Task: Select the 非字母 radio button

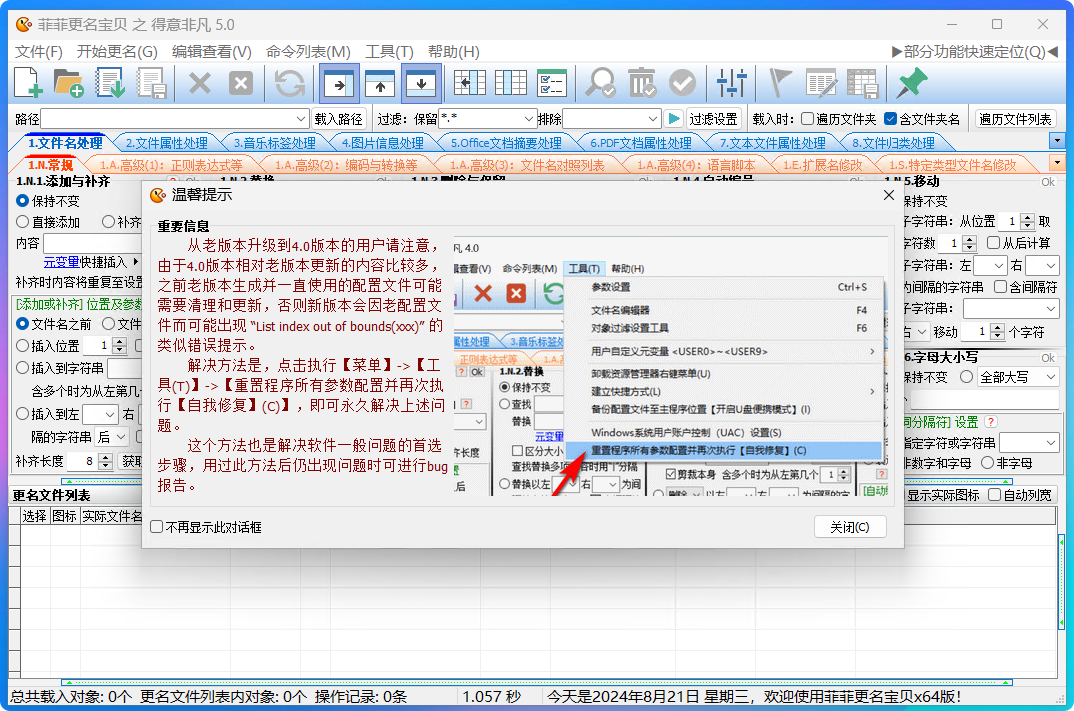Action: point(987,463)
